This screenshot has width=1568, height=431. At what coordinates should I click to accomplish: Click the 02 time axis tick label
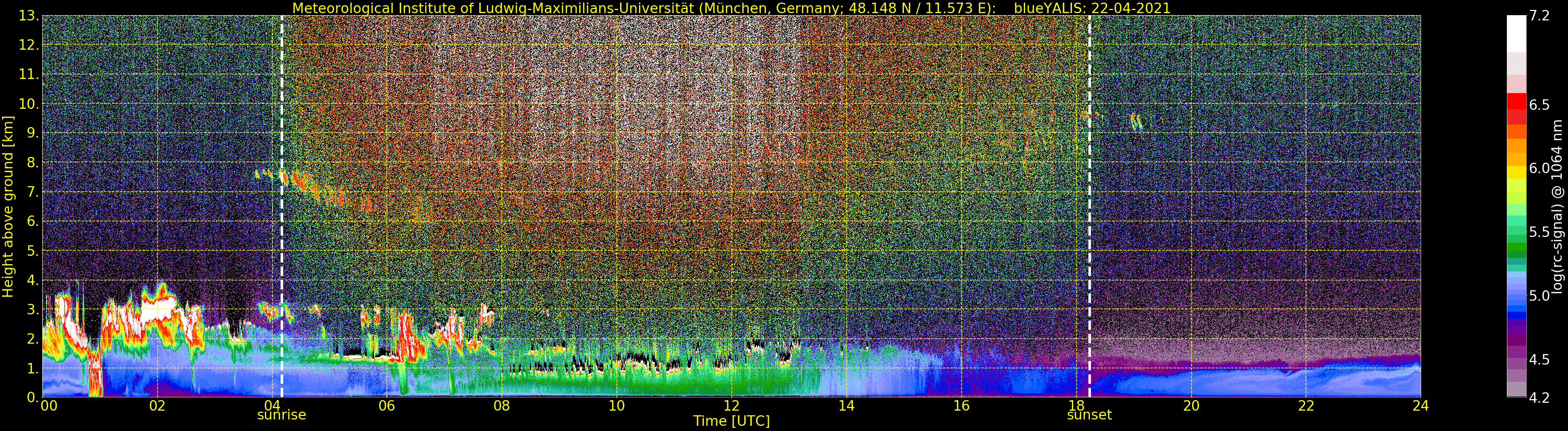pos(157,406)
